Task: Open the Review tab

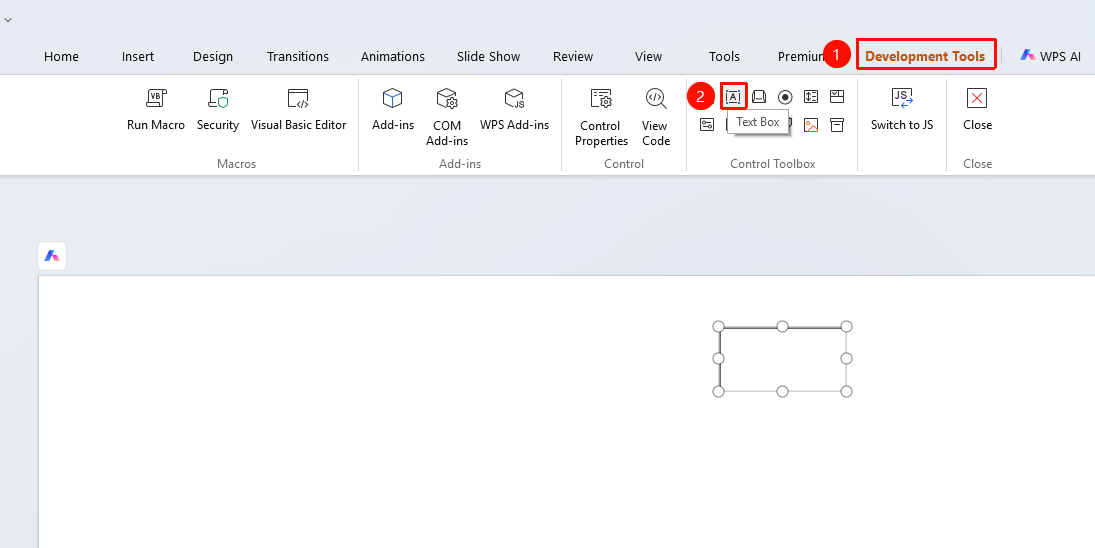Action: coord(573,57)
